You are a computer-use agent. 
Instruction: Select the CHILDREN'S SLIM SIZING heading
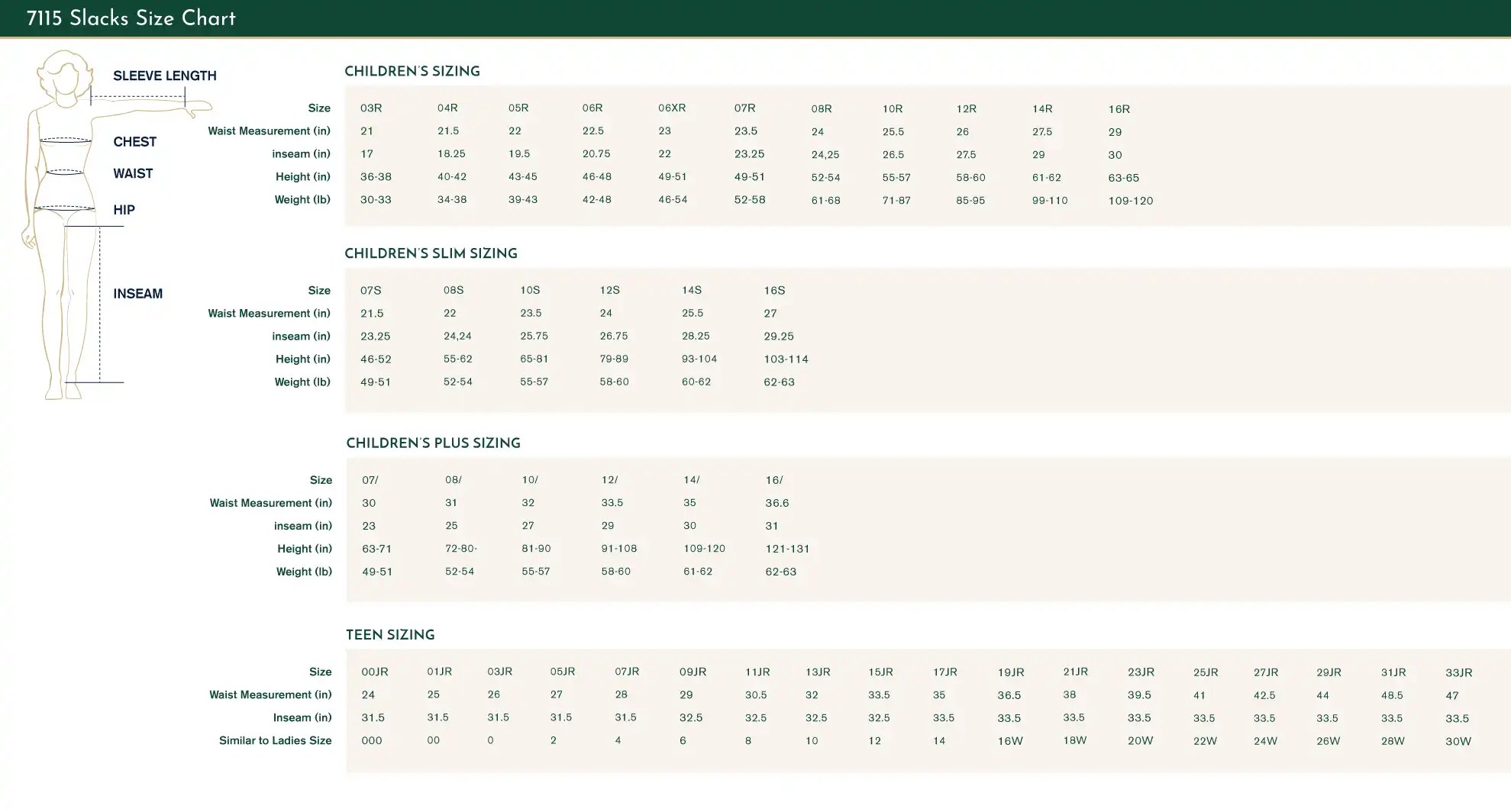click(431, 253)
